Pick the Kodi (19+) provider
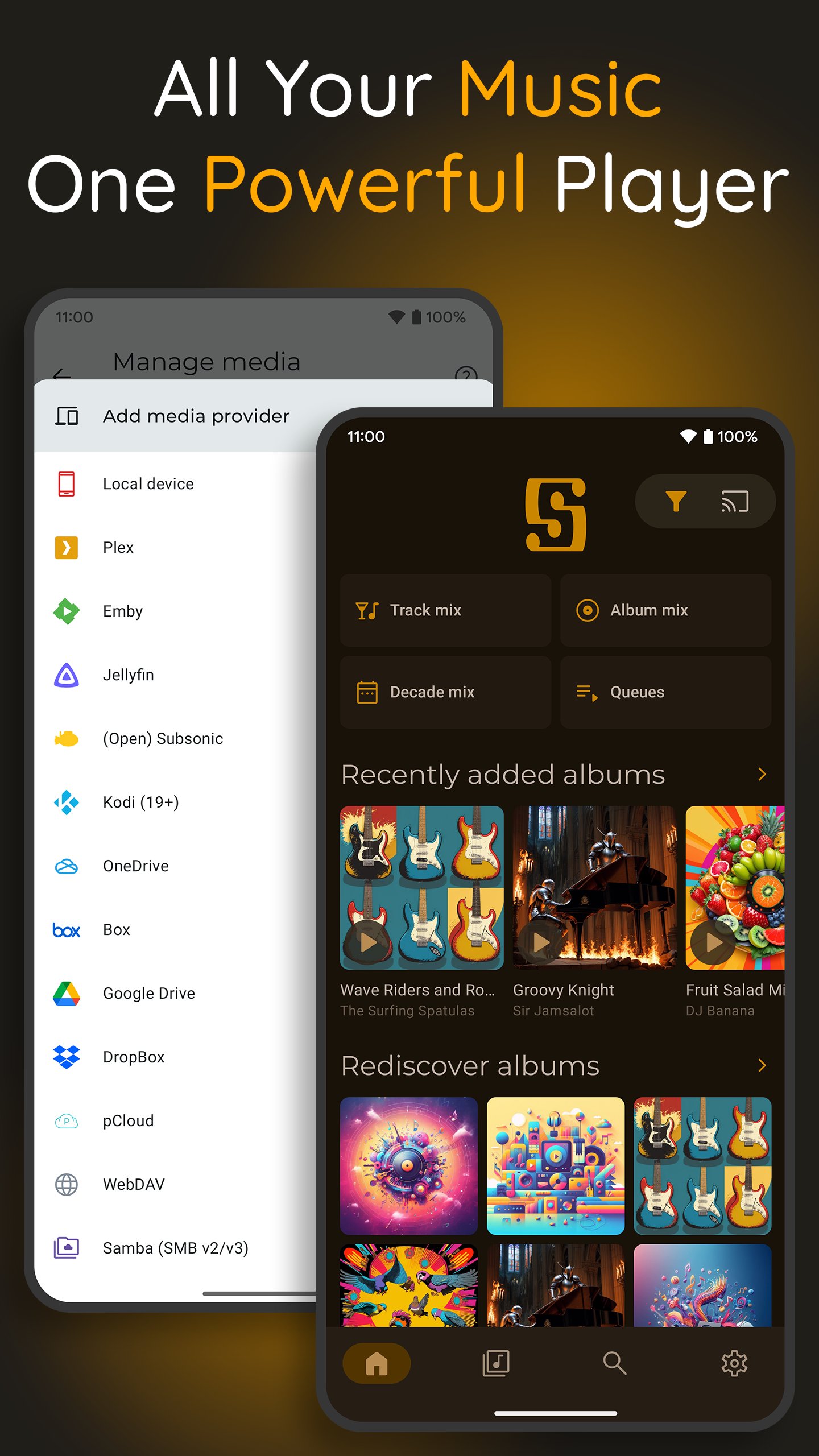Viewport: 819px width, 1456px height. tap(140, 803)
